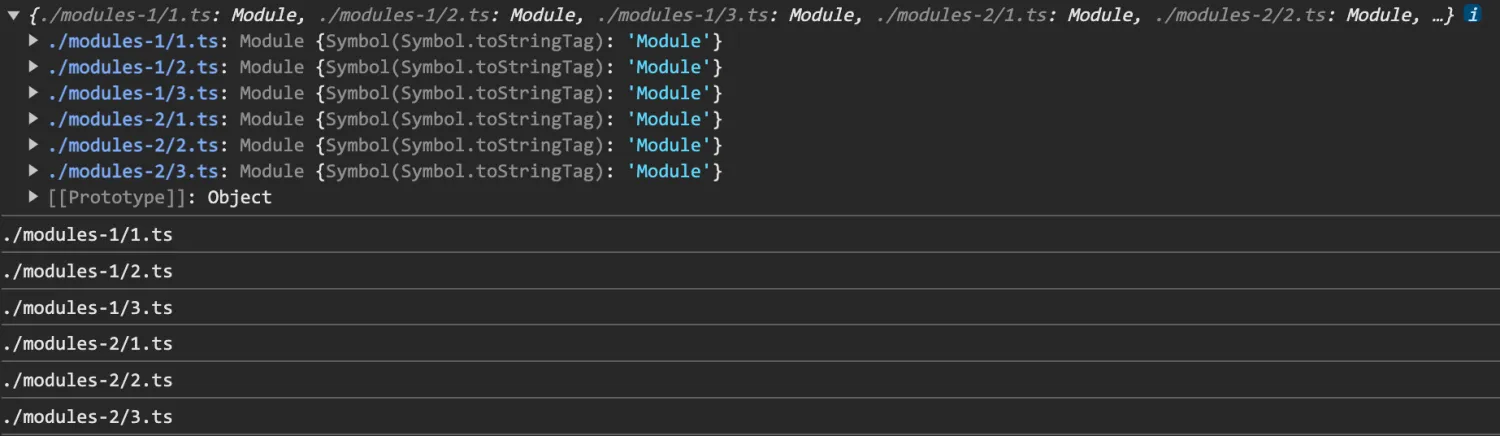Select the ./modules-1/1.ts property key
The image size is (1500, 436).
point(133,41)
